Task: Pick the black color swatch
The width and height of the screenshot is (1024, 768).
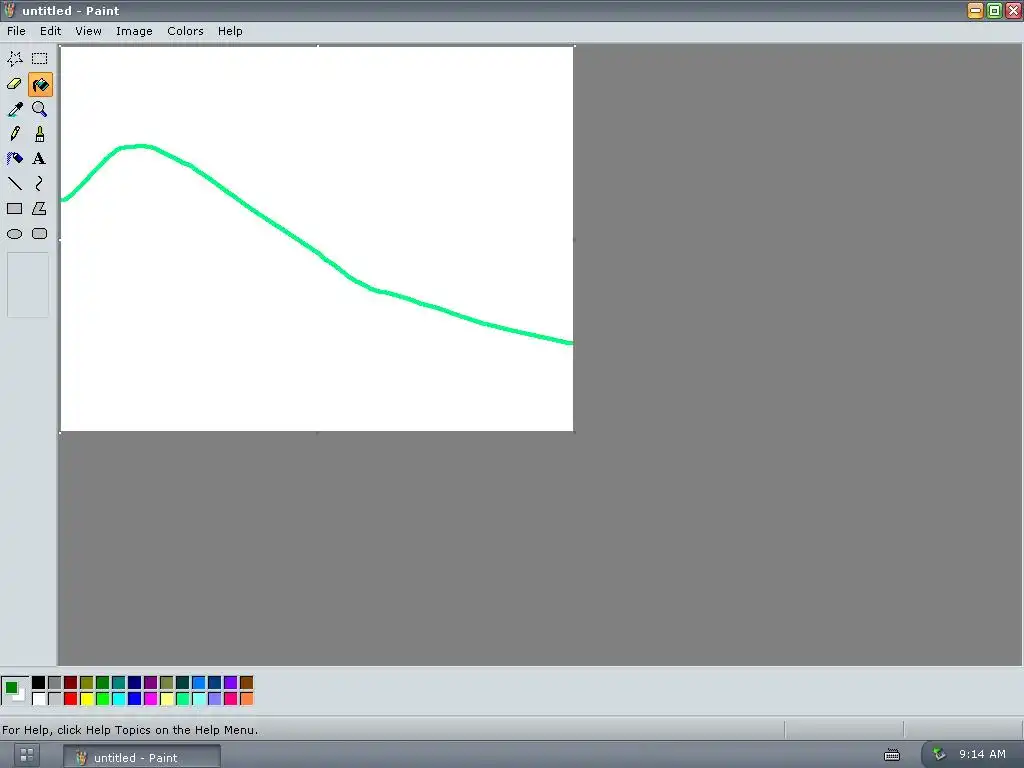Action: [39, 682]
